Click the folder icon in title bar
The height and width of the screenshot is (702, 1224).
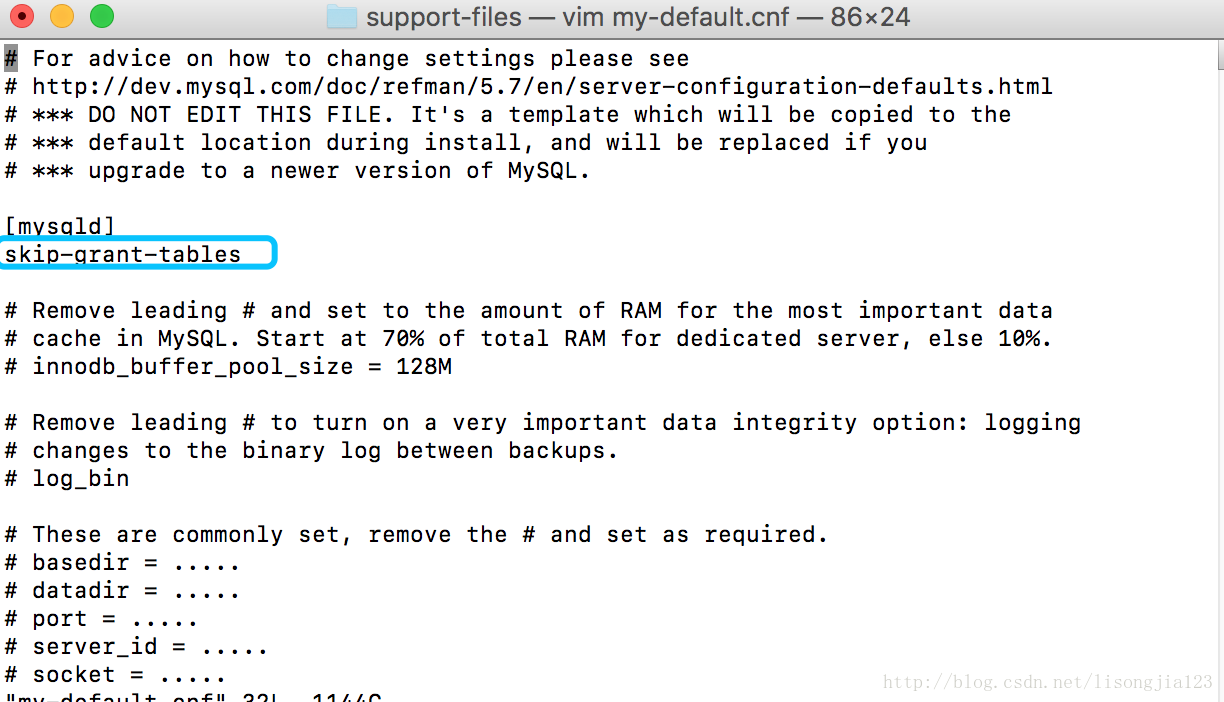coord(342,17)
